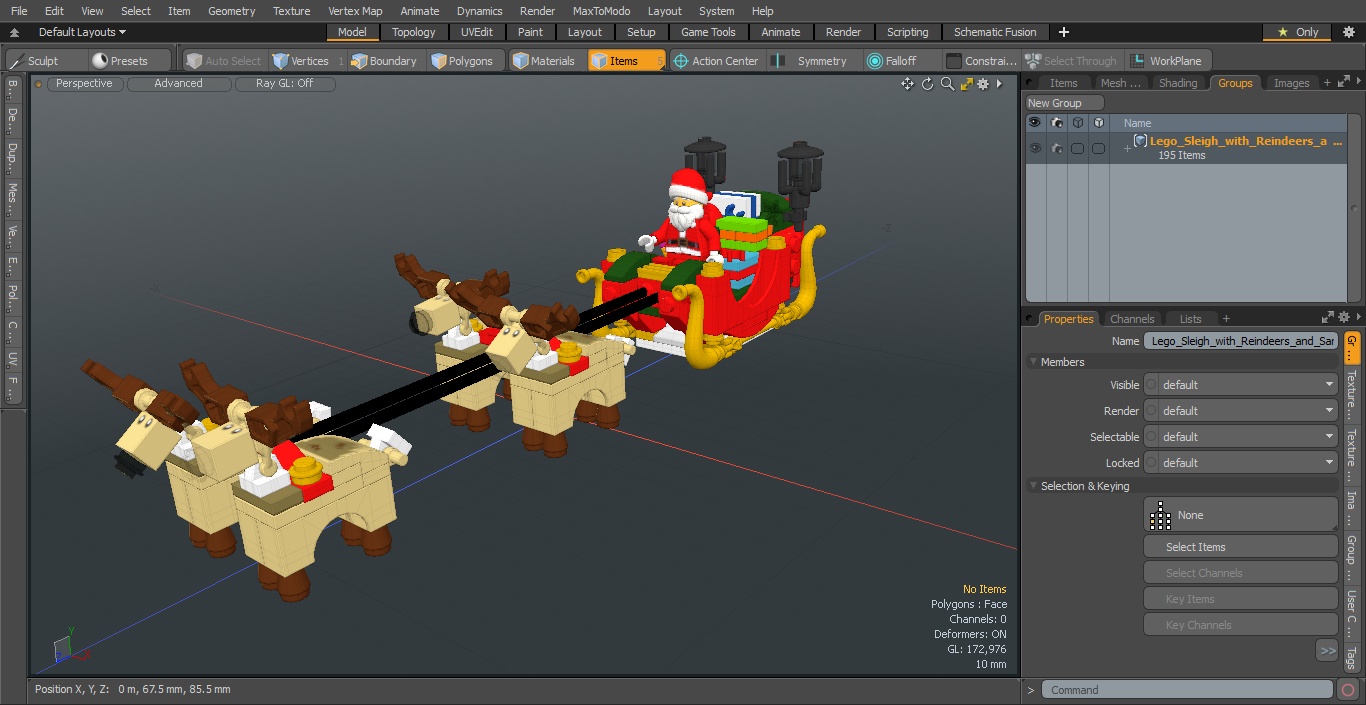
Task: Click the expand panel arrows in Groups panel
Action: click(x=1342, y=83)
